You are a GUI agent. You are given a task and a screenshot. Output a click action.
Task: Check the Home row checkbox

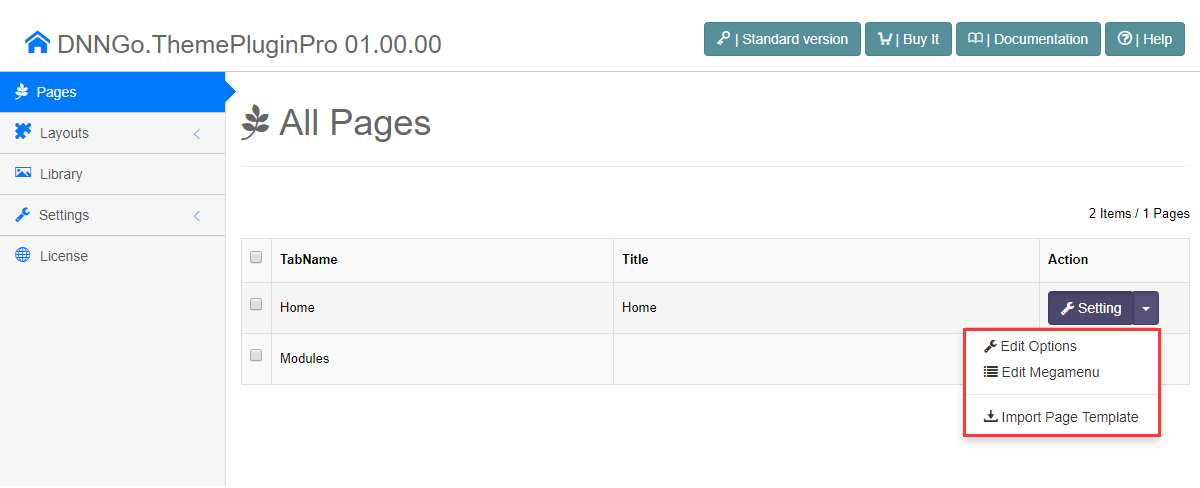[256, 304]
